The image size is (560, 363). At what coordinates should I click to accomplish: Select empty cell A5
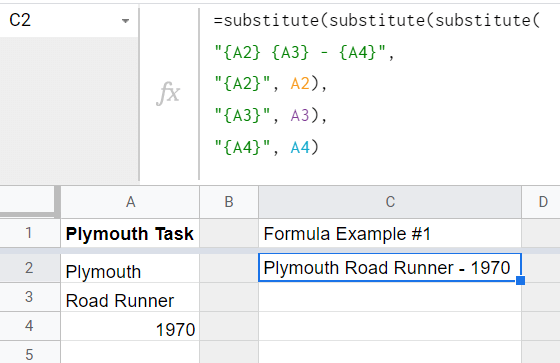130,352
